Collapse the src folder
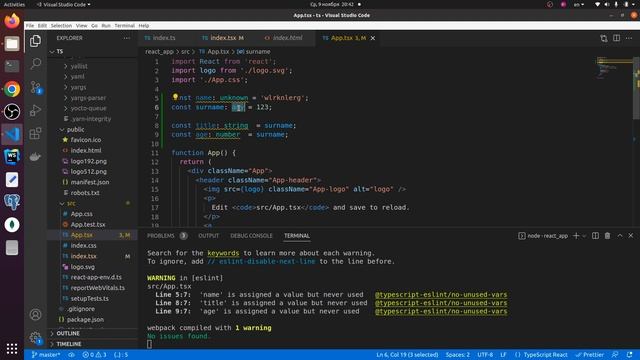This screenshot has width=640, height=360. click(71, 203)
